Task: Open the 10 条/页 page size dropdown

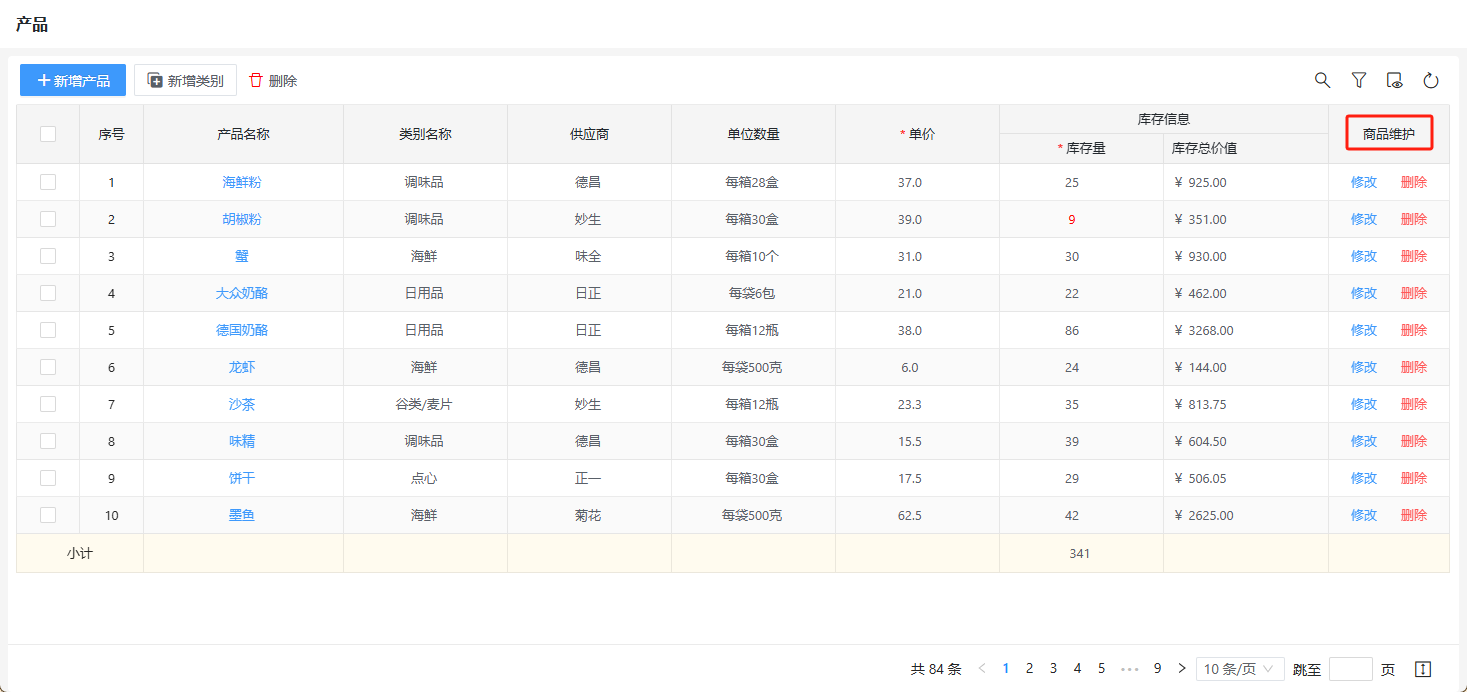Action: tap(1240, 669)
